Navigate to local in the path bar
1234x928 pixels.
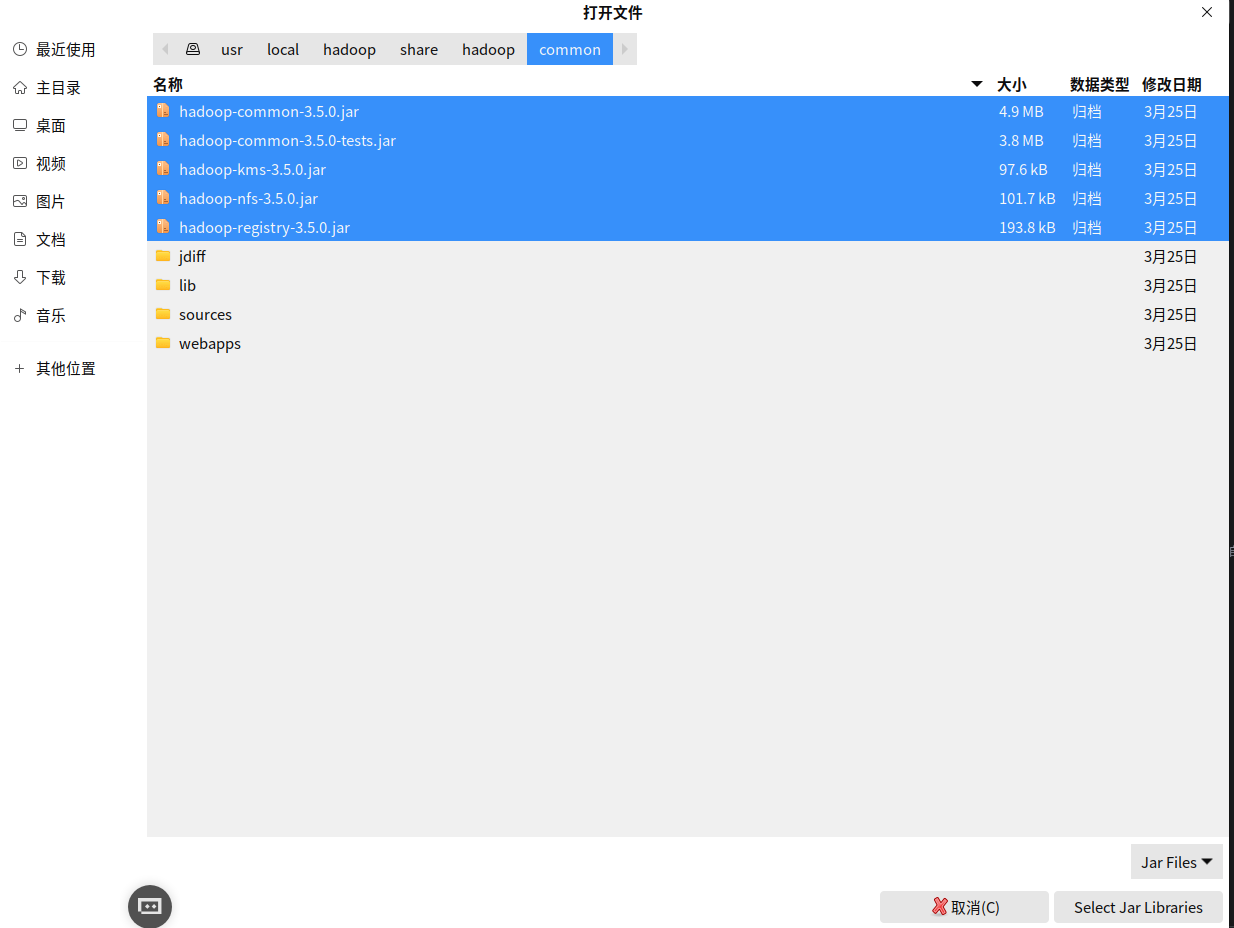[x=283, y=49]
